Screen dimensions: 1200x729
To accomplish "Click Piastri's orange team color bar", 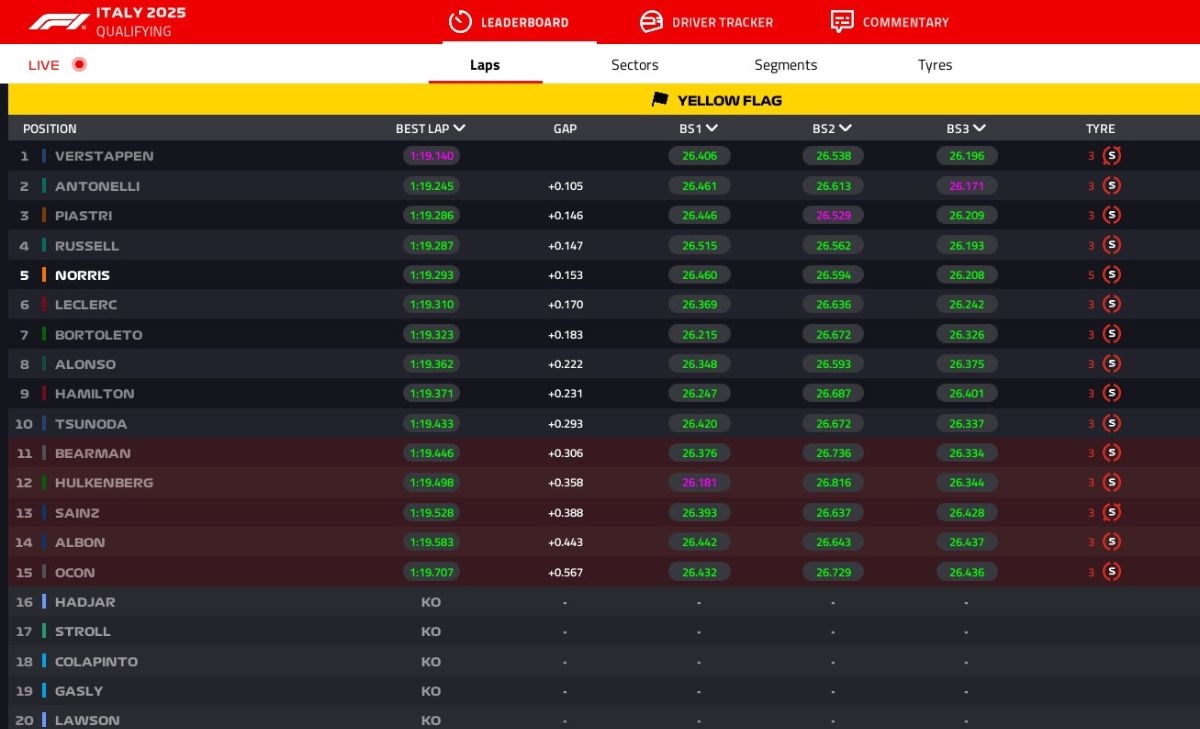I will [44, 216].
